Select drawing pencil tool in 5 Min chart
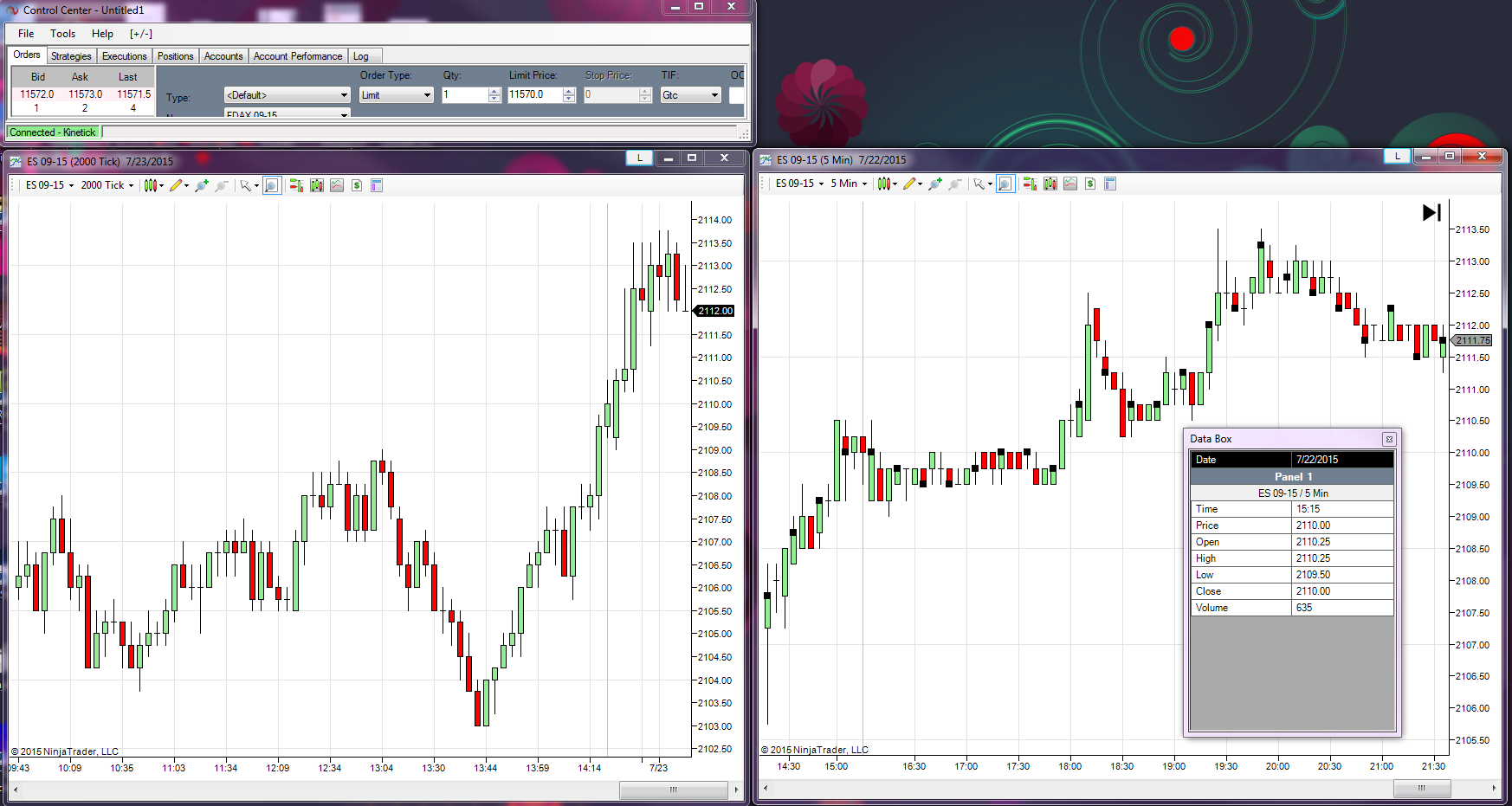The image size is (1512, 806). (912, 184)
